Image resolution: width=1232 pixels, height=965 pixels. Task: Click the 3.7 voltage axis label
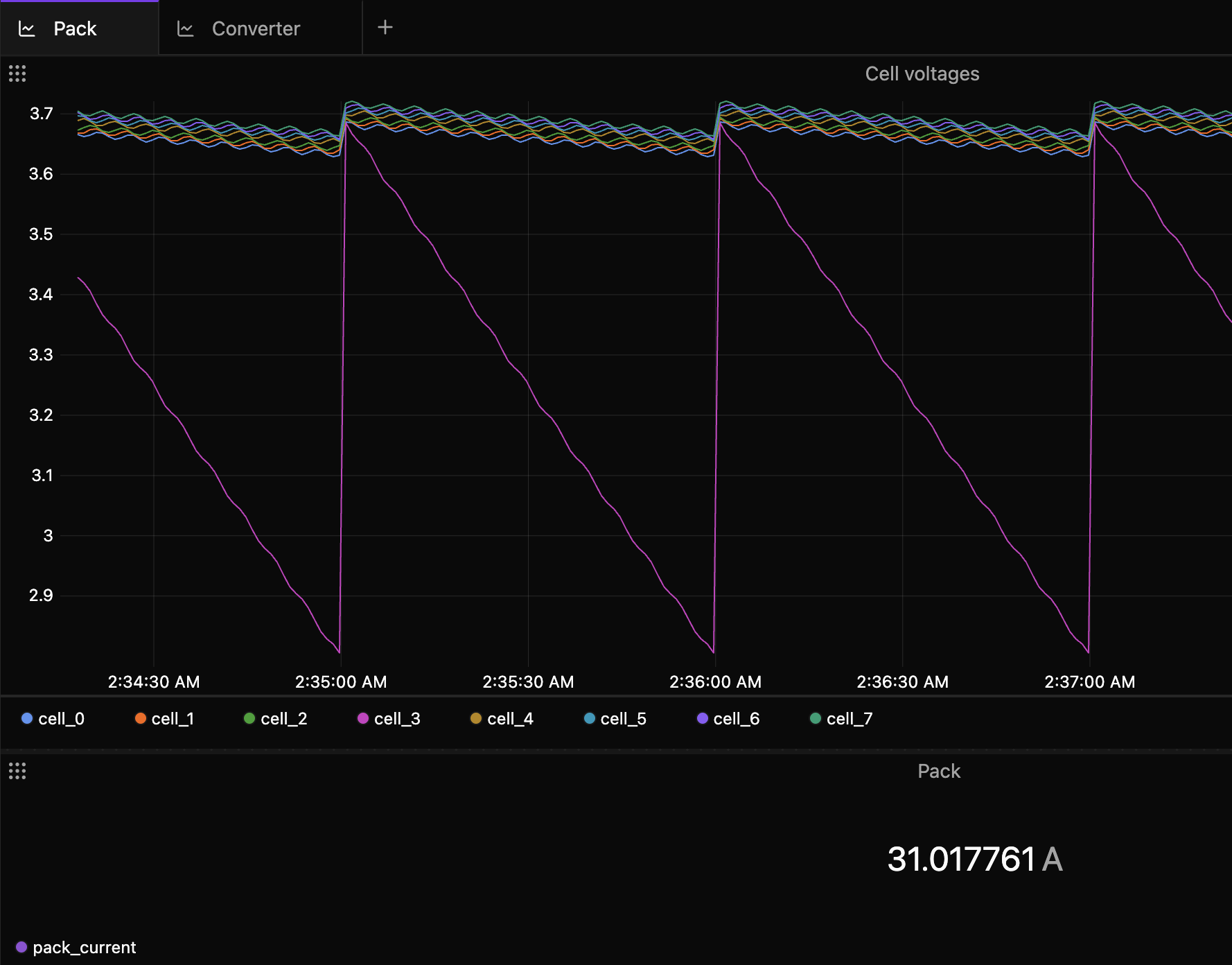[x=41, y=114]
